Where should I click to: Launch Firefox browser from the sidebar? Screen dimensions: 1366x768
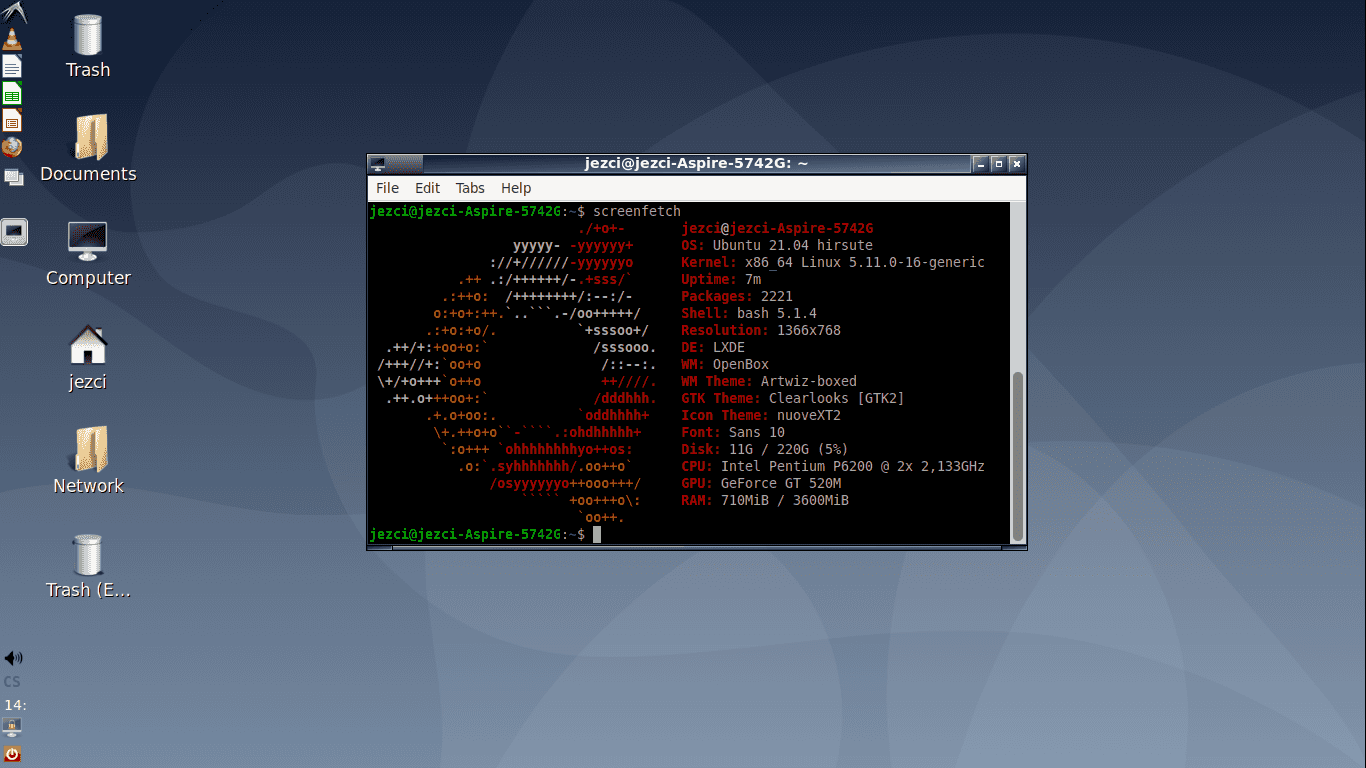click(13, 146)
